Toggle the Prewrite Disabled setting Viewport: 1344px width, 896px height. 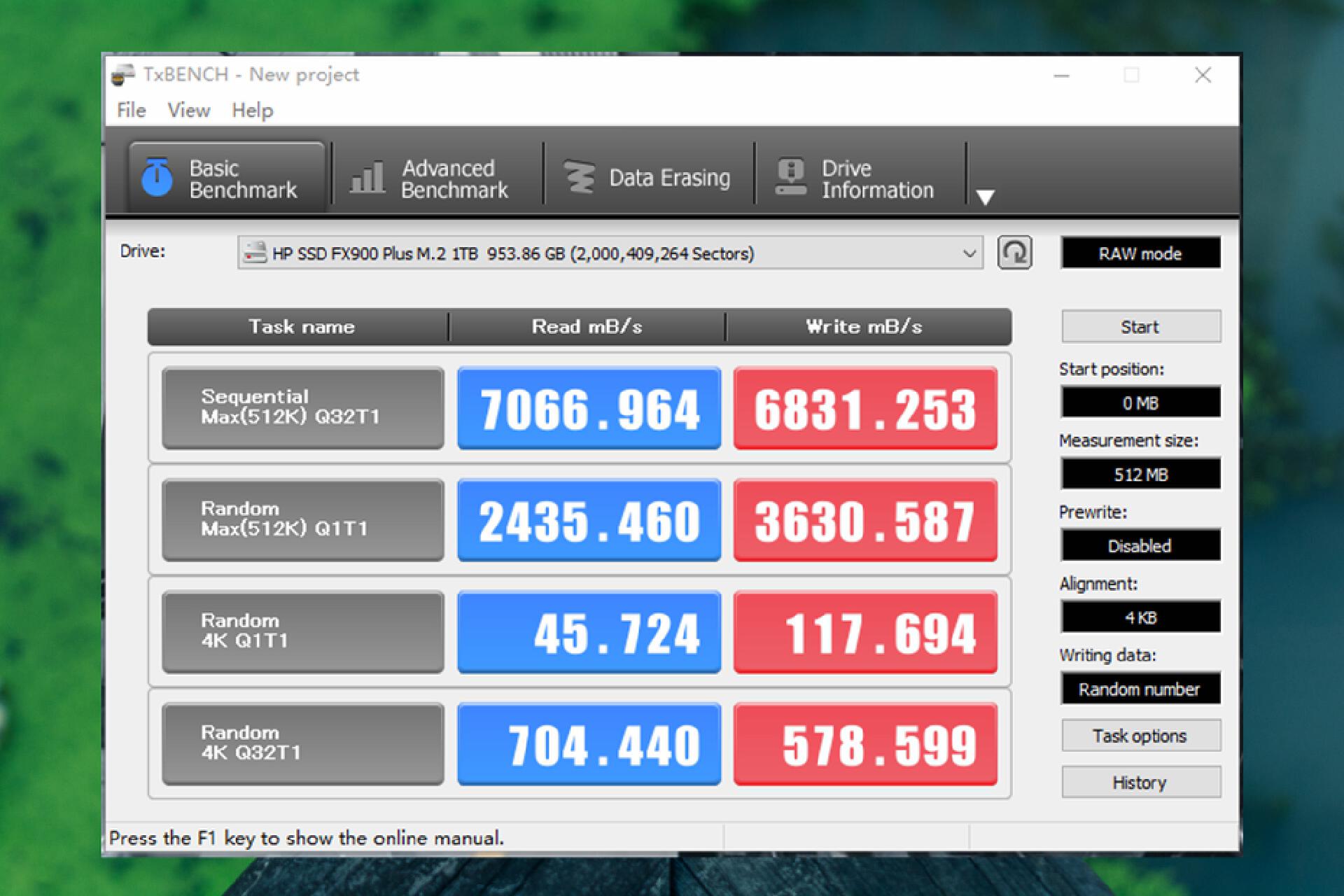click(x=1140, y=546)
